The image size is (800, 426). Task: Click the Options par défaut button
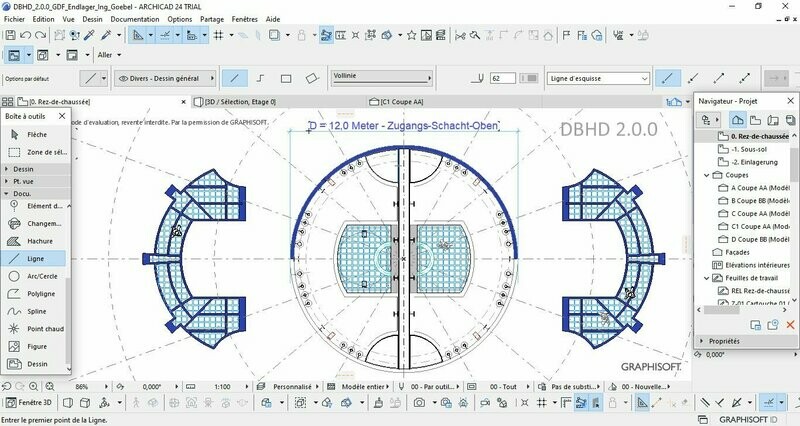coord(27,79)
